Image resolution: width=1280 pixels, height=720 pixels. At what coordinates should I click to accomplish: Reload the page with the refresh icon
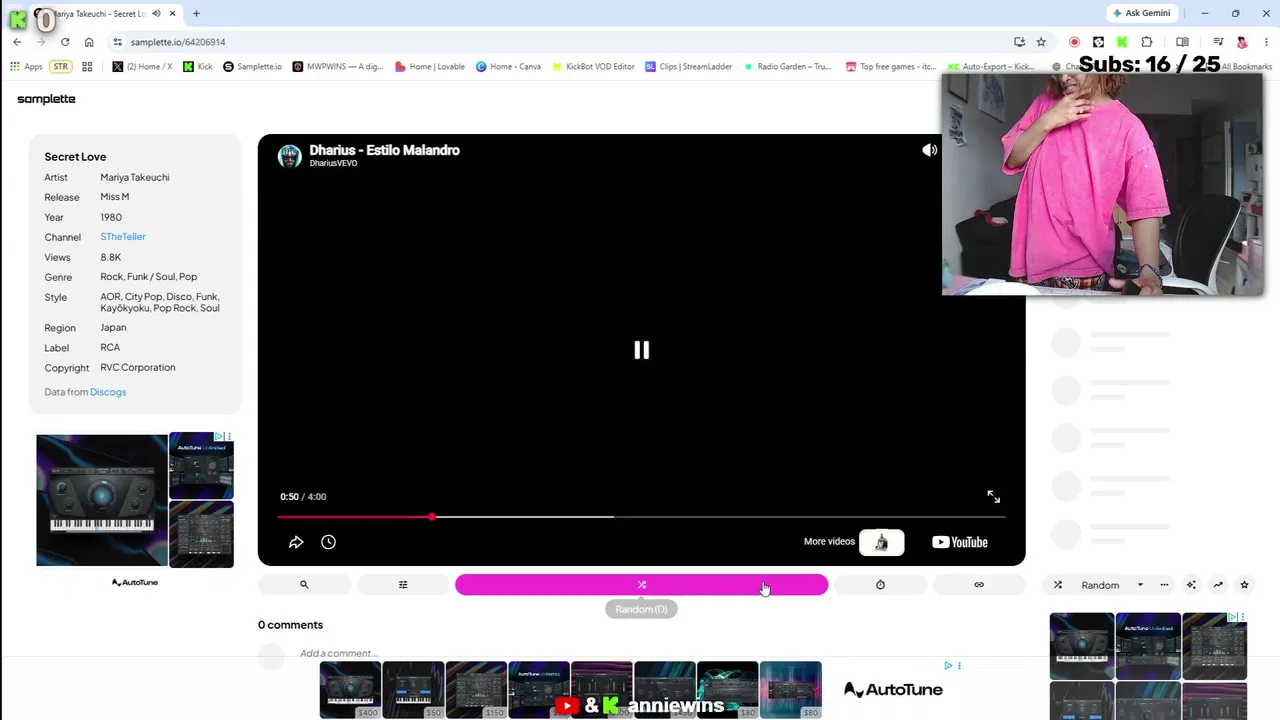65,42
